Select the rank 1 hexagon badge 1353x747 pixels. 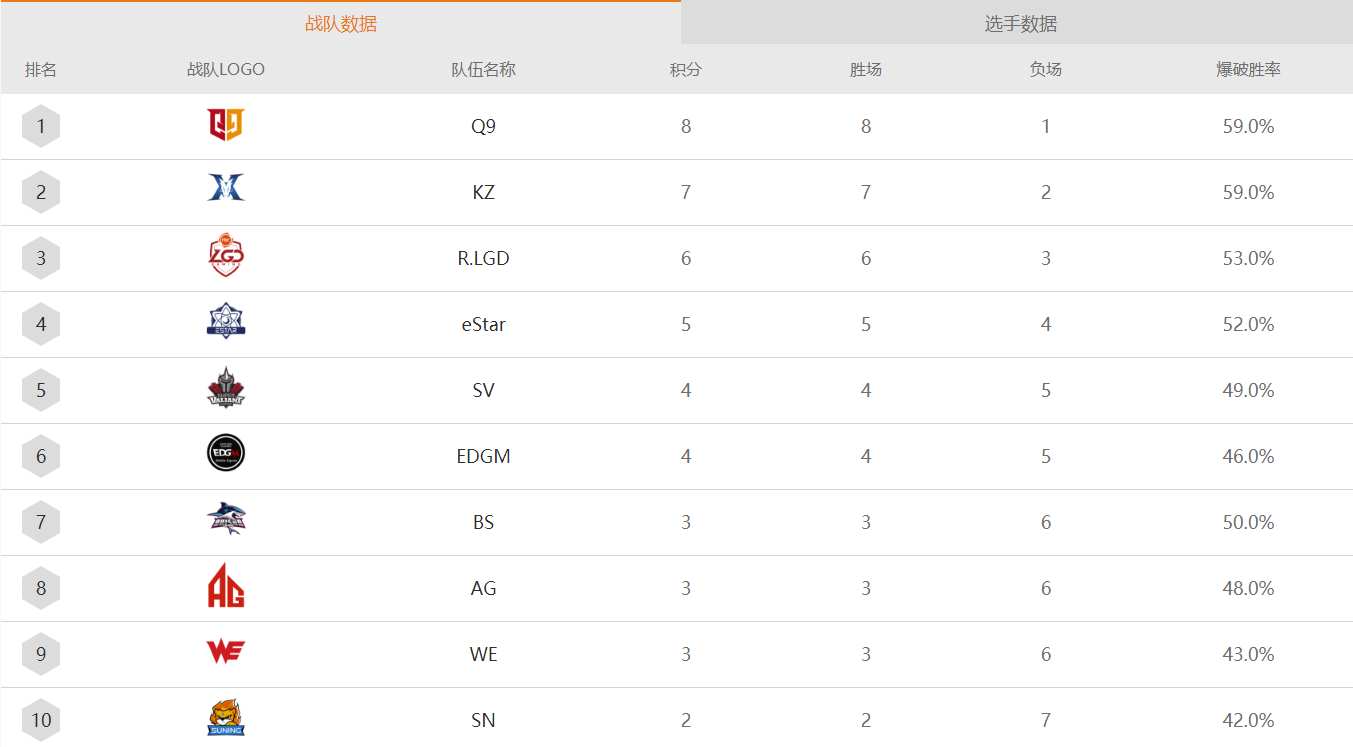(41, 126)
